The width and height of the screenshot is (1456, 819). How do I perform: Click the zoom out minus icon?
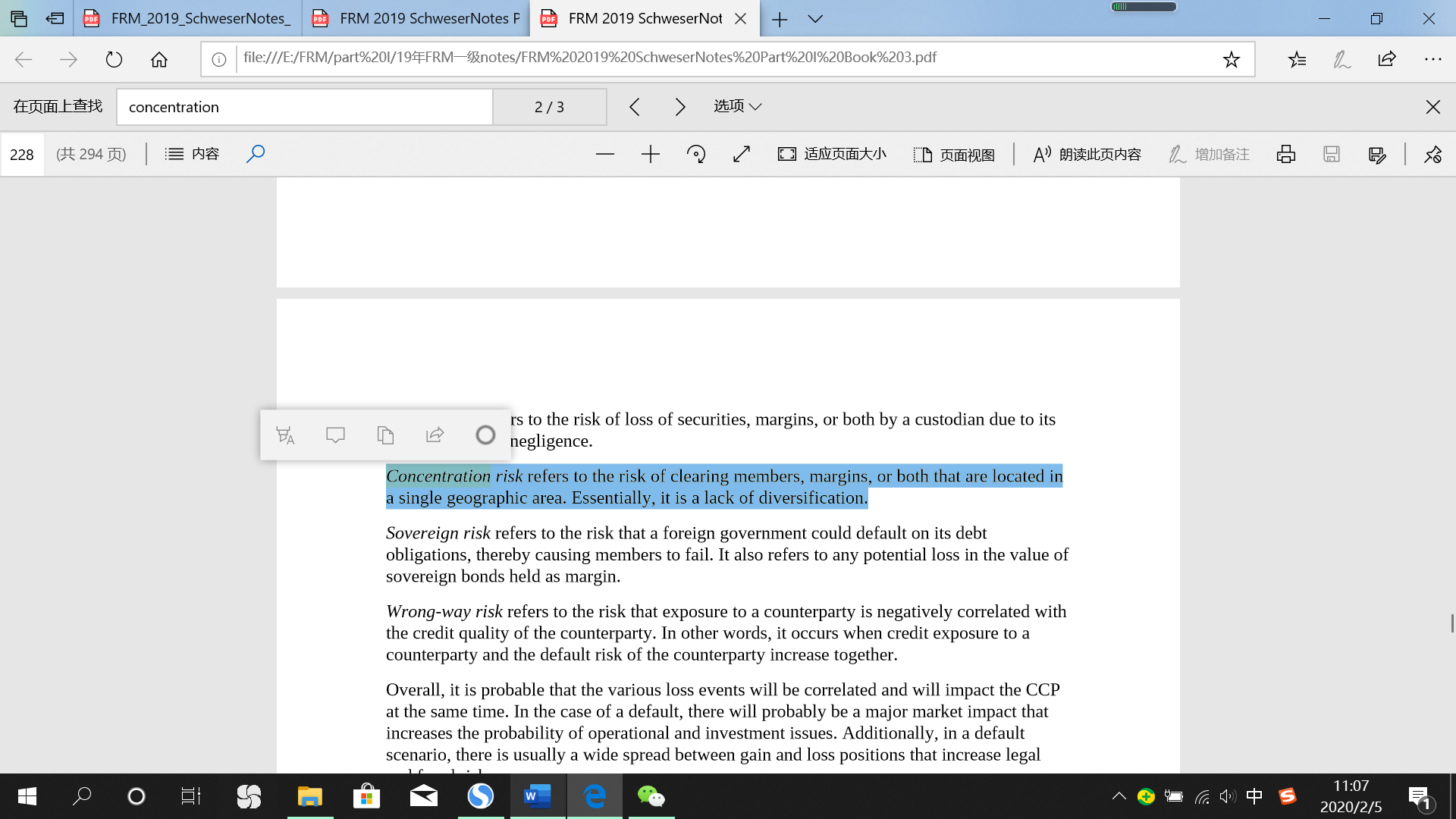pos(604,155)
